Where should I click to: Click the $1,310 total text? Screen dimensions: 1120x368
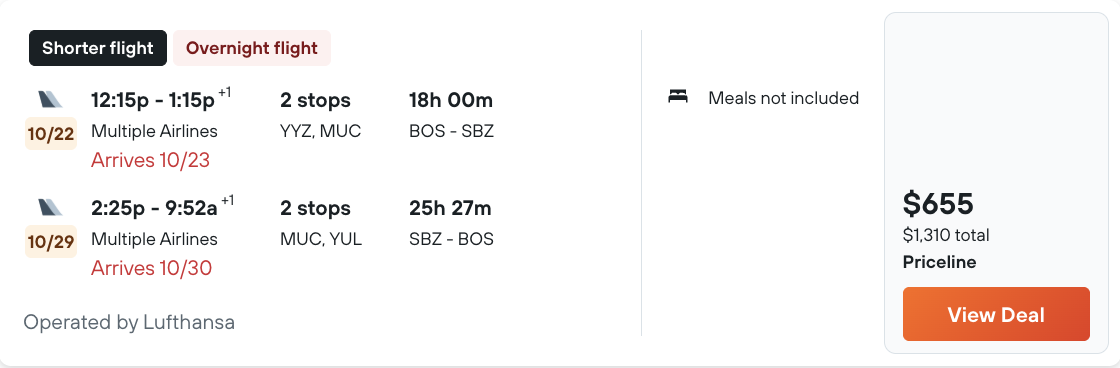tap(946, 234)
